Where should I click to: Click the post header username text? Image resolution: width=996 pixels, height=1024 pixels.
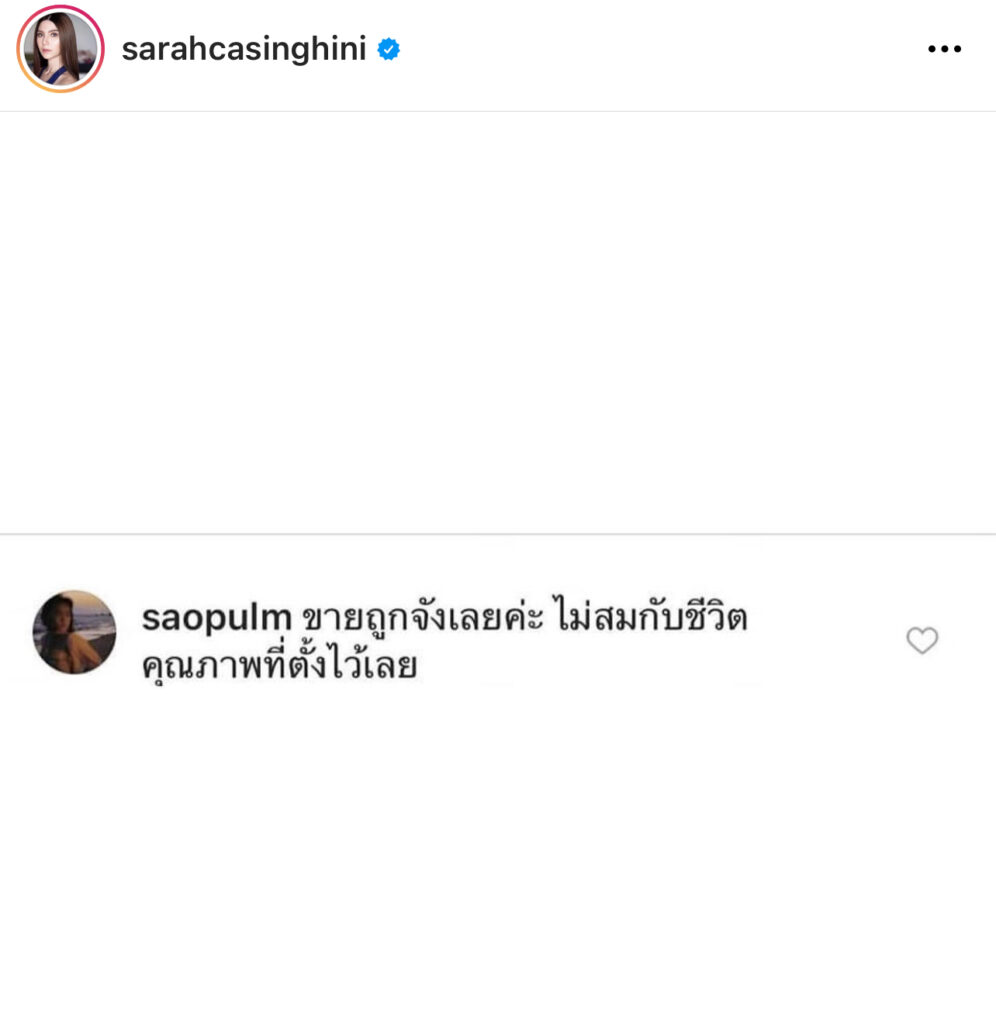[x=244, y=49]
